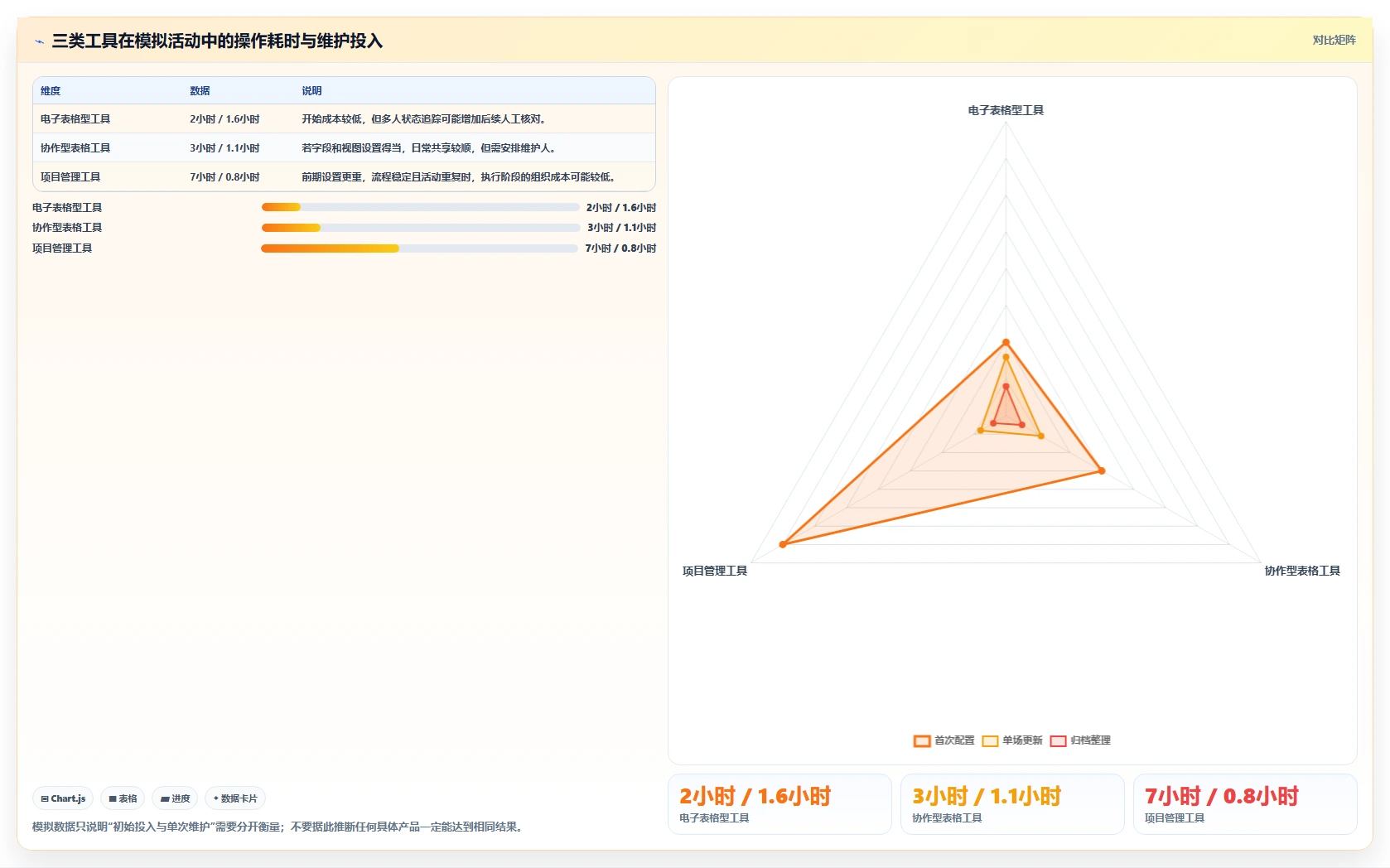
Task: Click table cell 7小时 / 0.8小时
Action: coord(224,177)
